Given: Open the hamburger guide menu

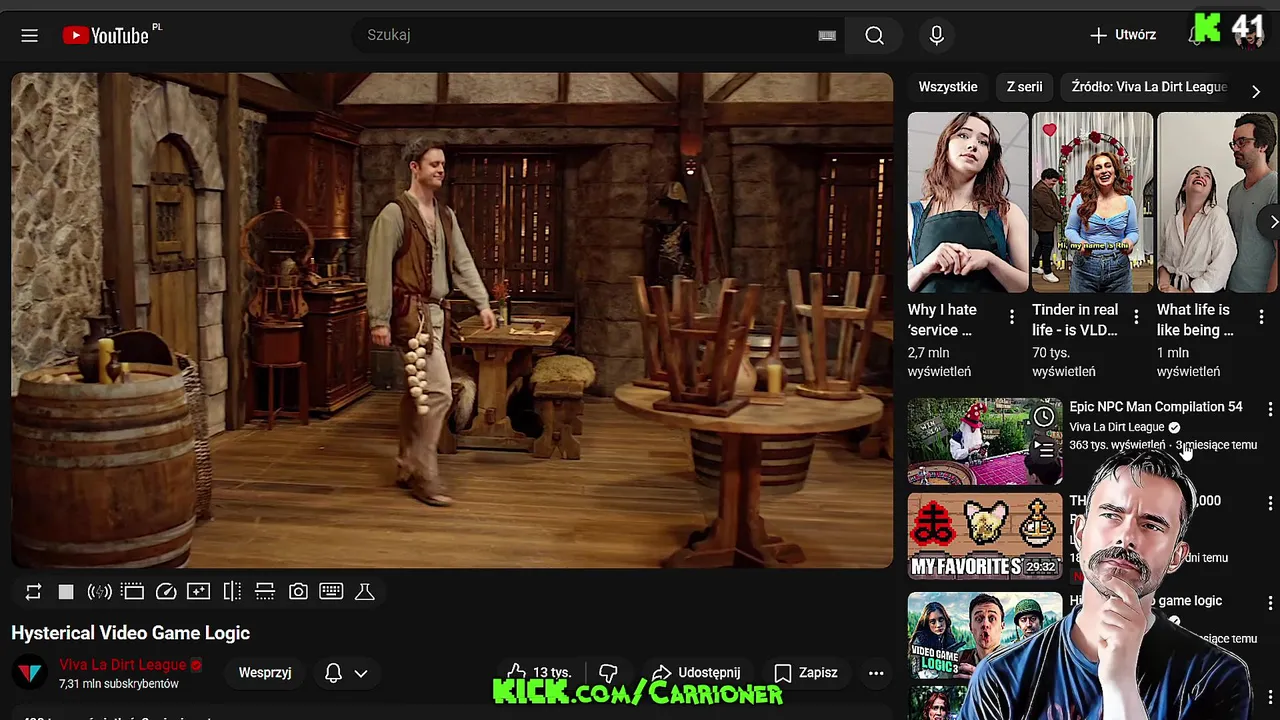Looking at the screenshot, I should (29, 35).
